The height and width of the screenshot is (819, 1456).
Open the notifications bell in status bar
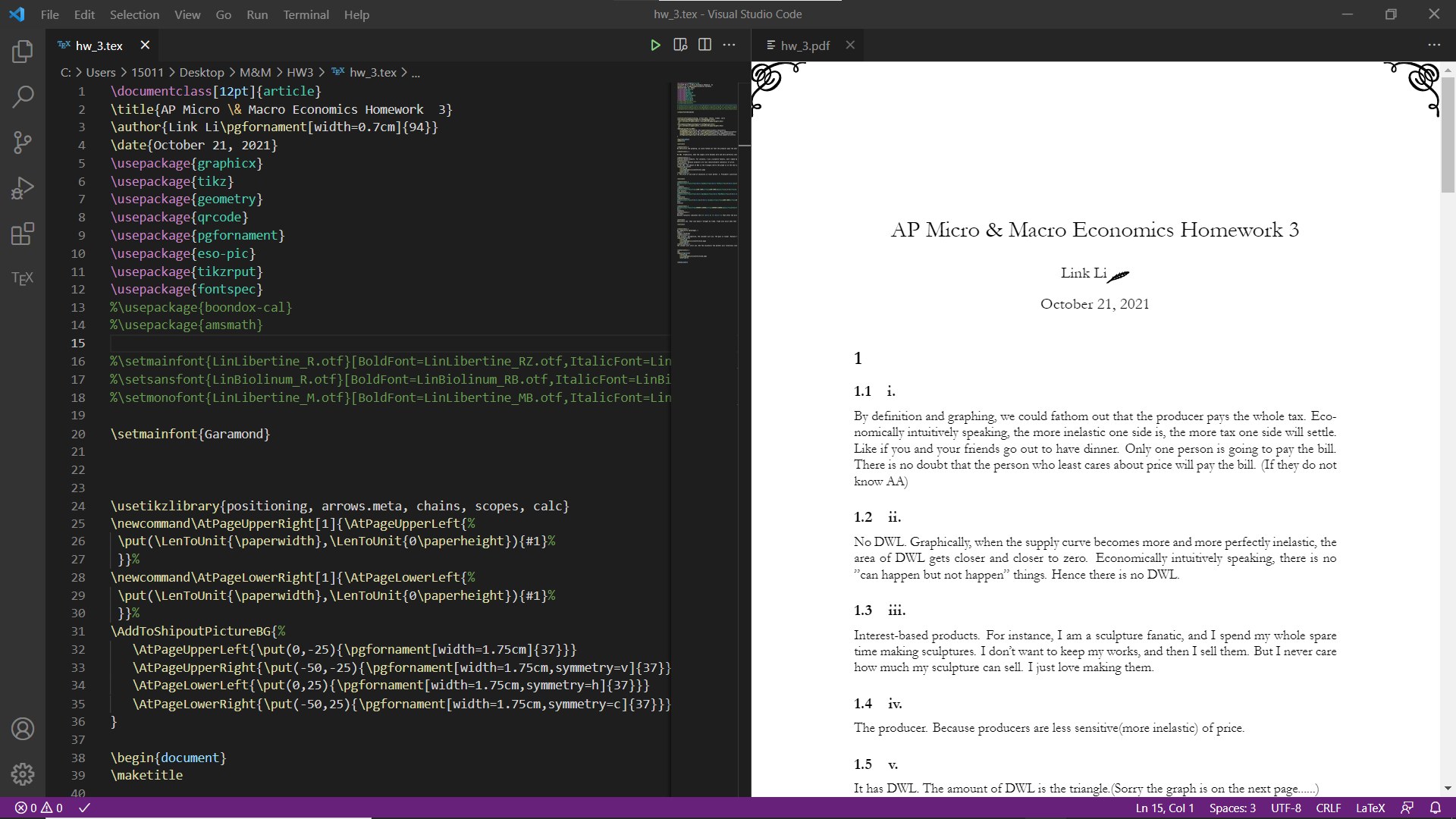1436,808
